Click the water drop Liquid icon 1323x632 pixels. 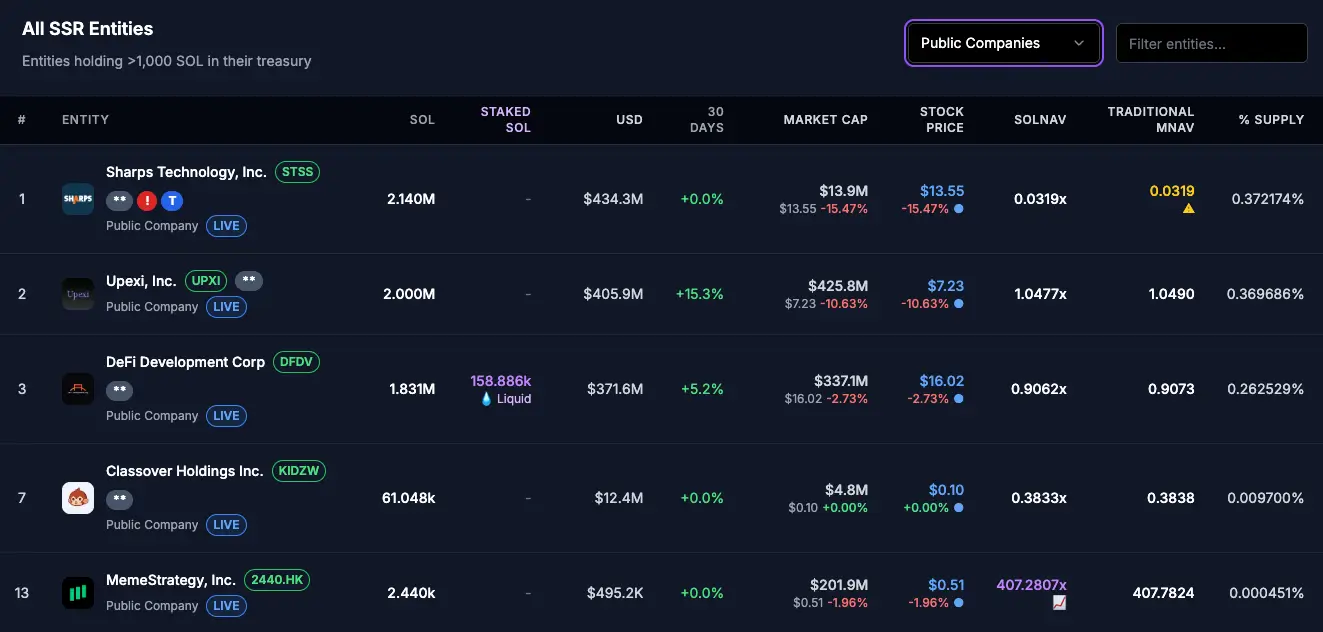pyautogui.click(x=487, y=399)
